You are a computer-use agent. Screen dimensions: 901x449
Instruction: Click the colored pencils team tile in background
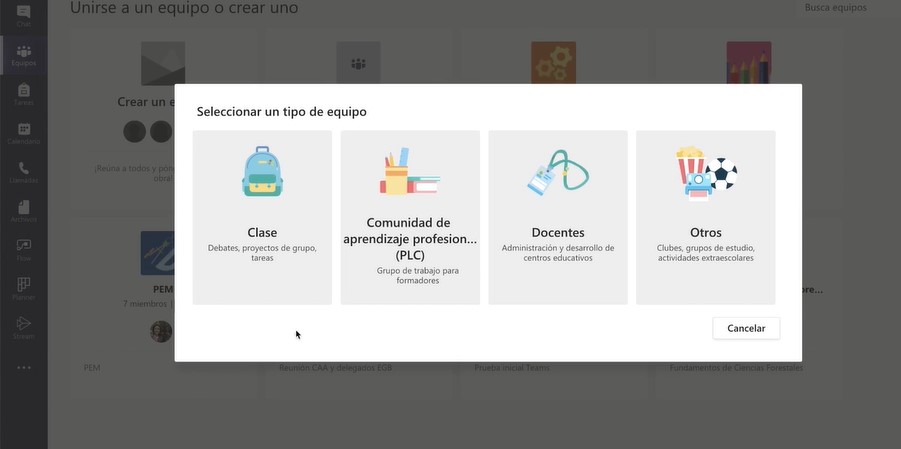pyautogui.click(x=749, y=63)
